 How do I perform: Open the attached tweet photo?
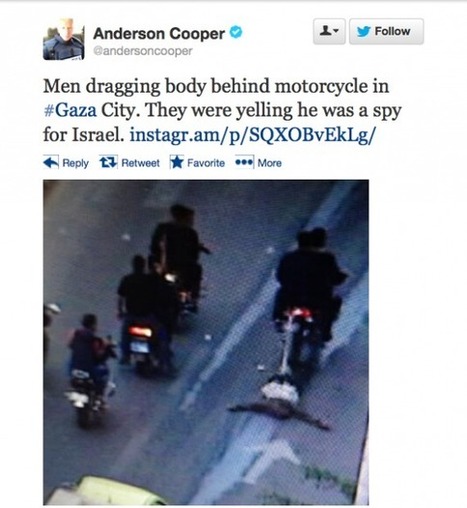point(206,342)
